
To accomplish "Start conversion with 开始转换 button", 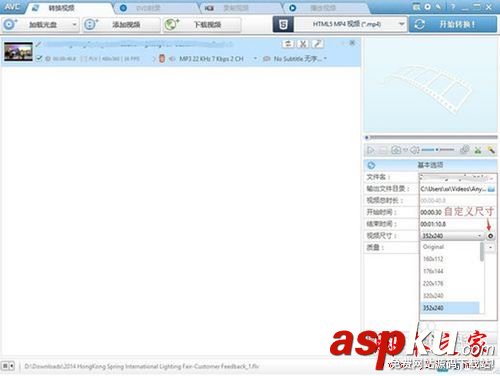I will tap(453, 24).
